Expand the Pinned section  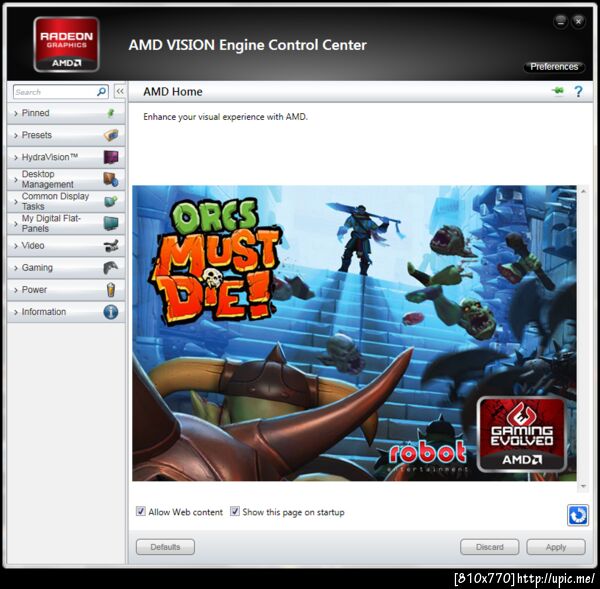coord(66,113)
